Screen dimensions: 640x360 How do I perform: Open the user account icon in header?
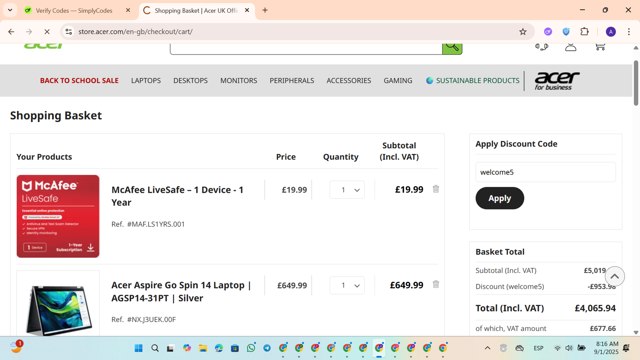(x=571, y=47)
